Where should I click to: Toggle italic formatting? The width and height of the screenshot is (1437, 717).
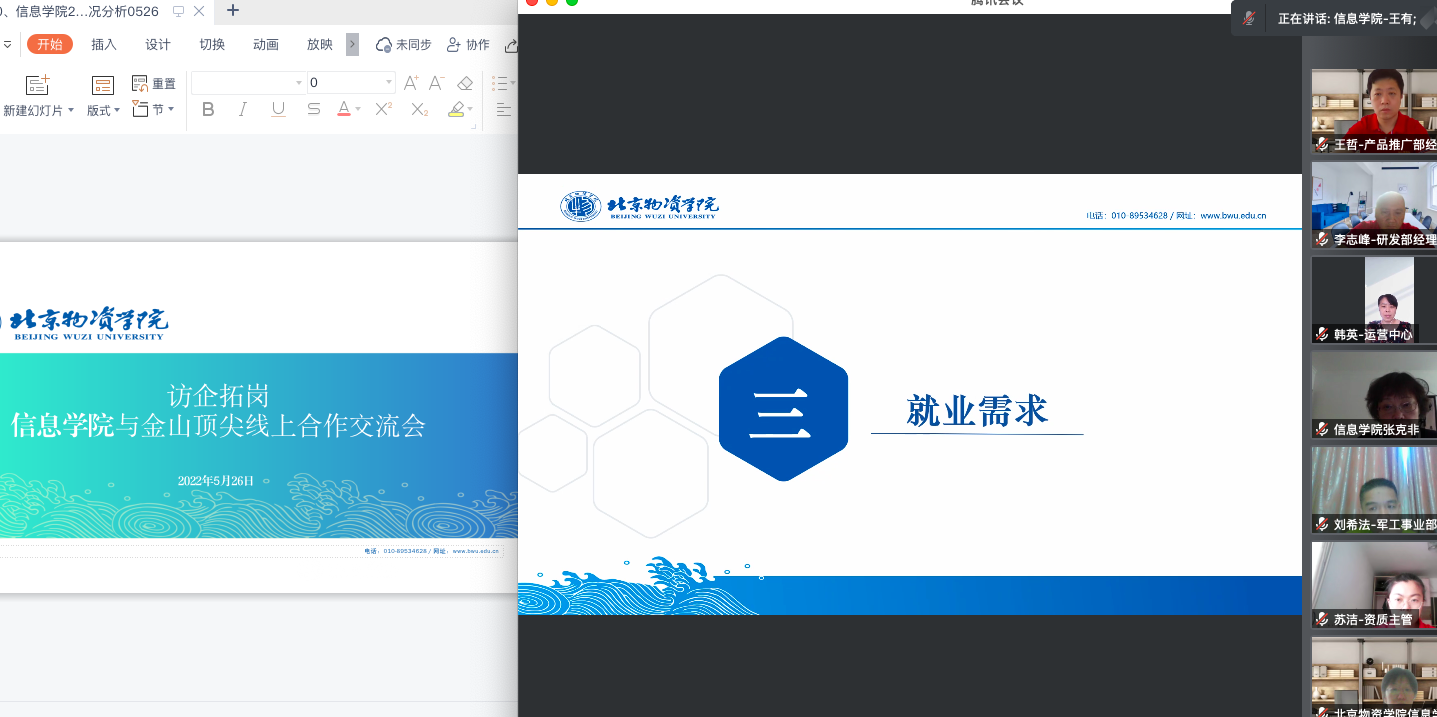coord(243,109)
